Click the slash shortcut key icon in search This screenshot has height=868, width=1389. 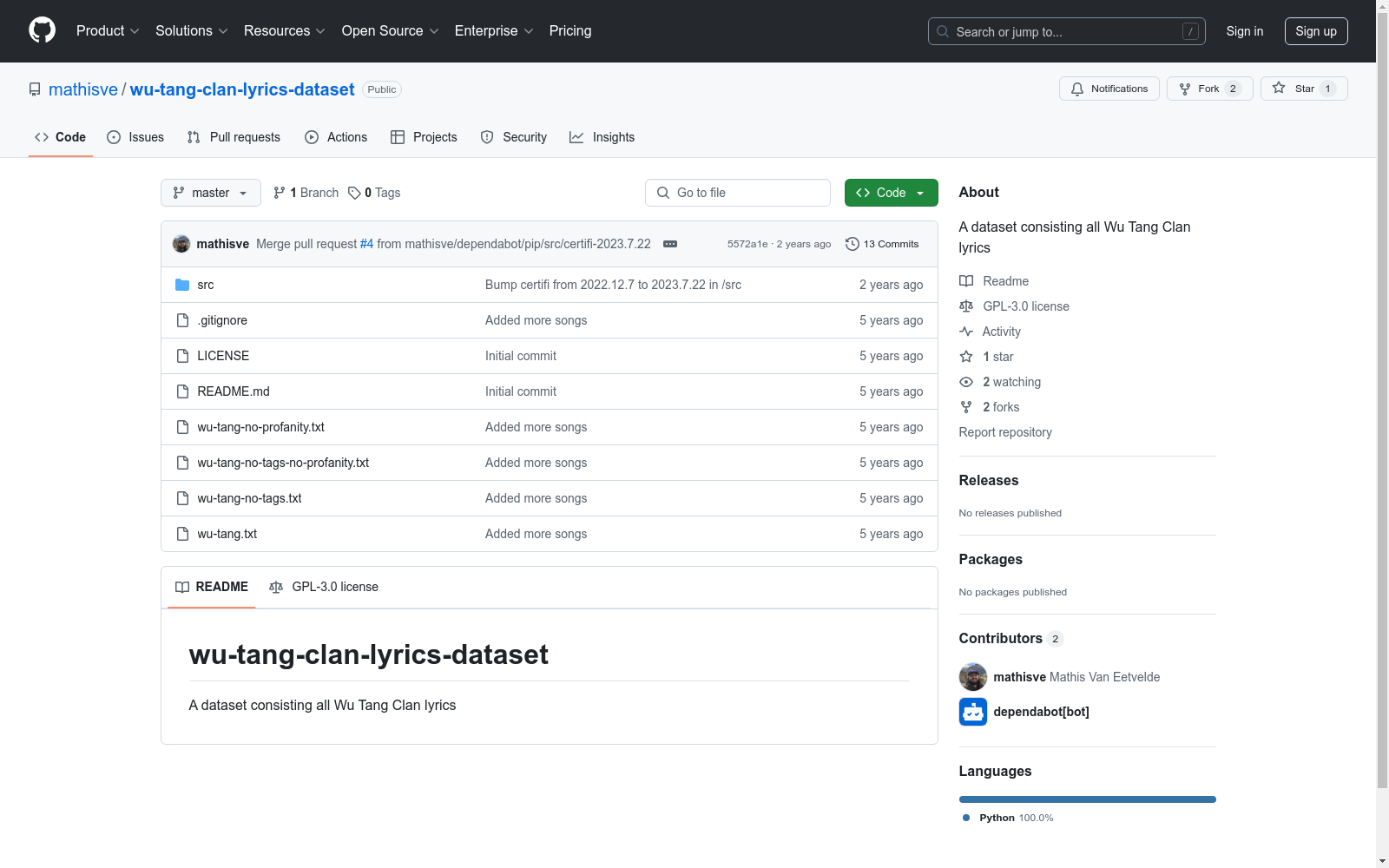(1190, 31)
